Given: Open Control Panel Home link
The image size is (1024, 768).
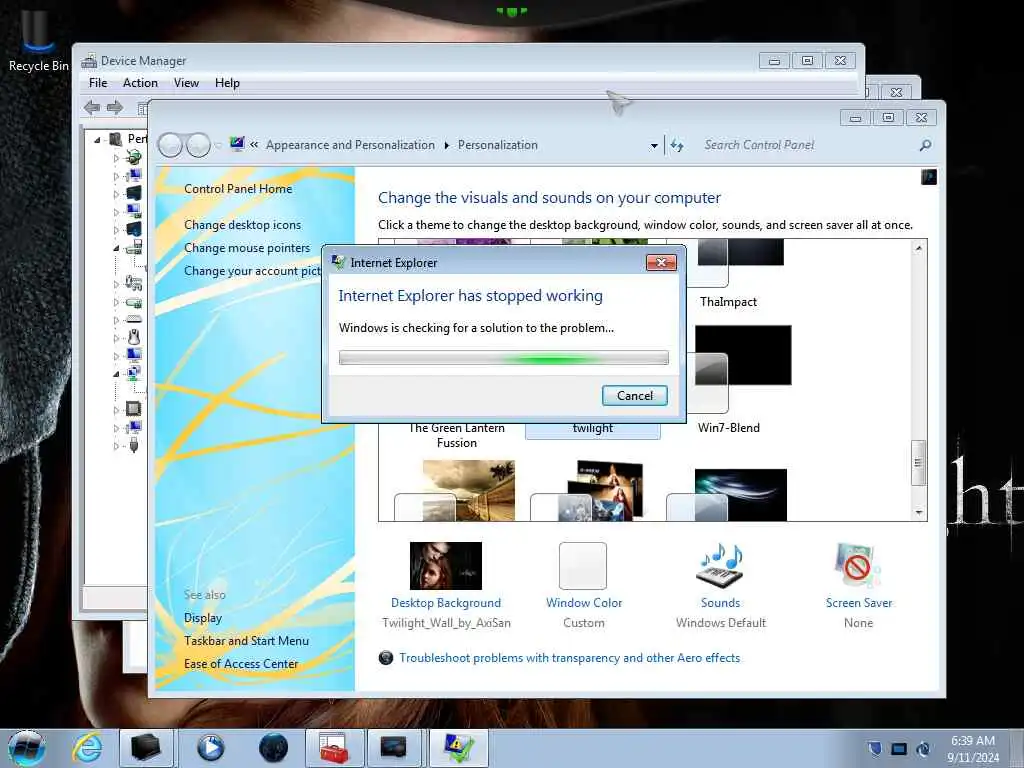Looking at the screenshot, I should click(238, 189).
